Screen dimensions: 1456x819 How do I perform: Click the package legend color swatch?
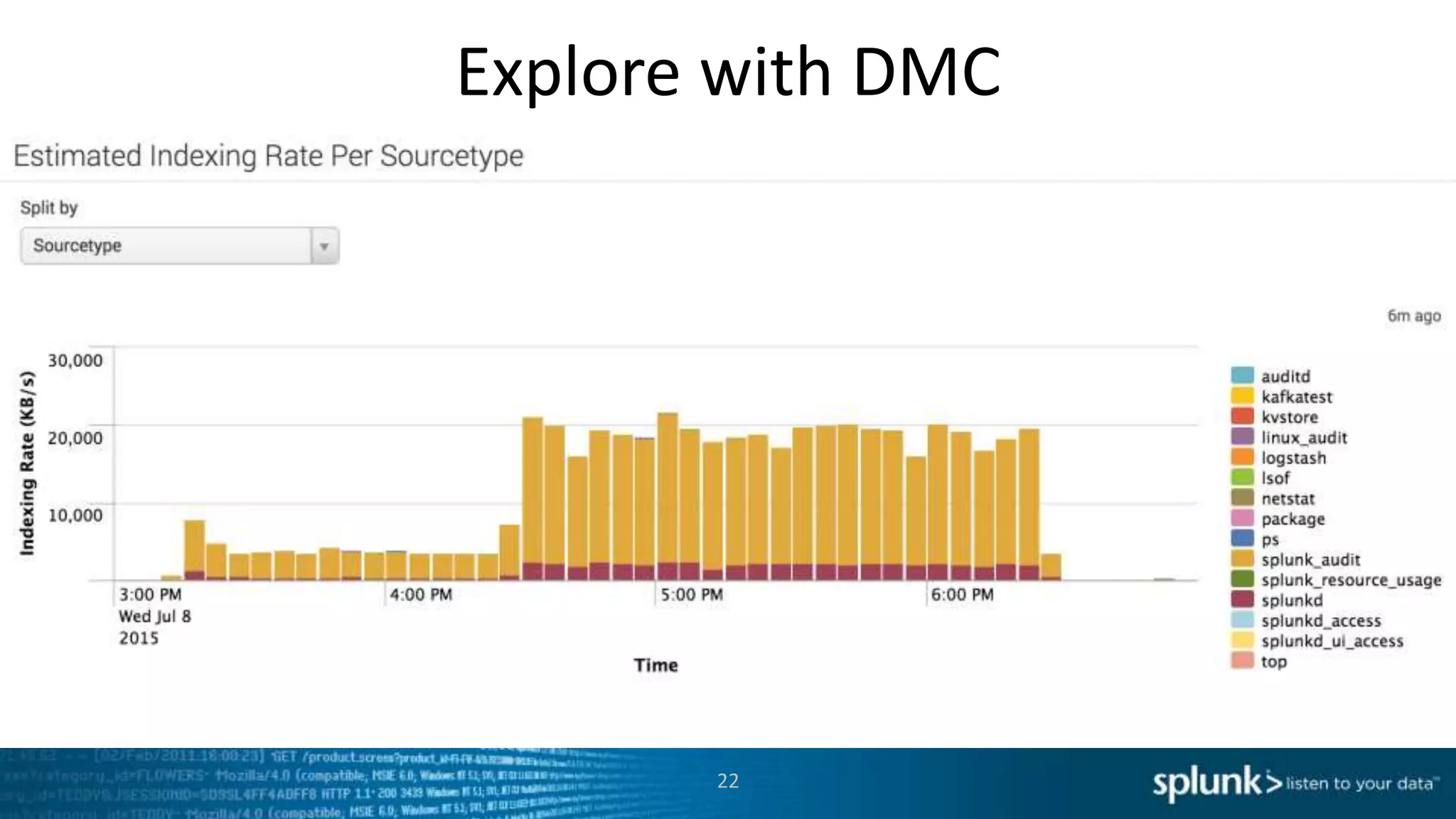[1242, 518]
